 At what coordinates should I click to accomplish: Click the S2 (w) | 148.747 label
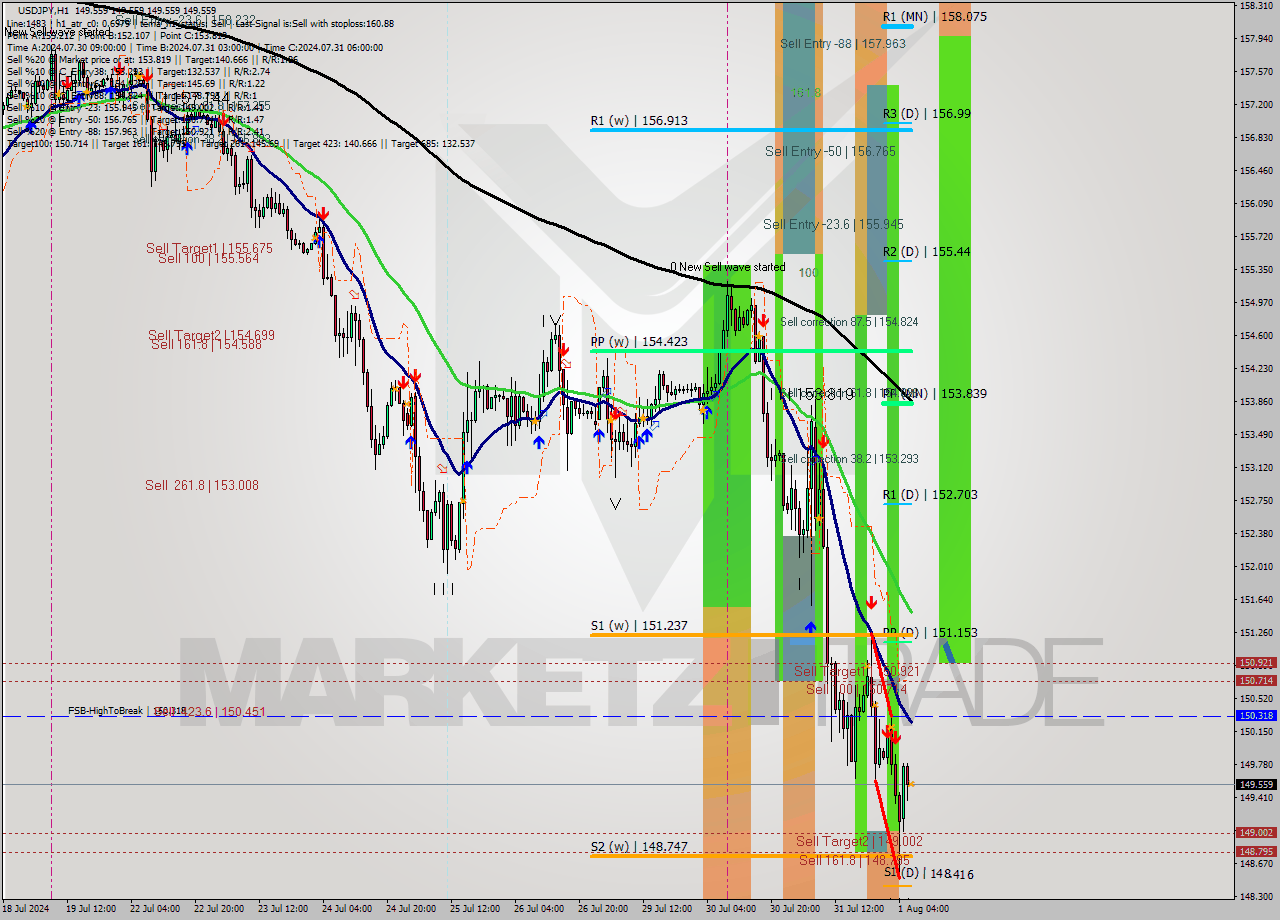point(639,846)
